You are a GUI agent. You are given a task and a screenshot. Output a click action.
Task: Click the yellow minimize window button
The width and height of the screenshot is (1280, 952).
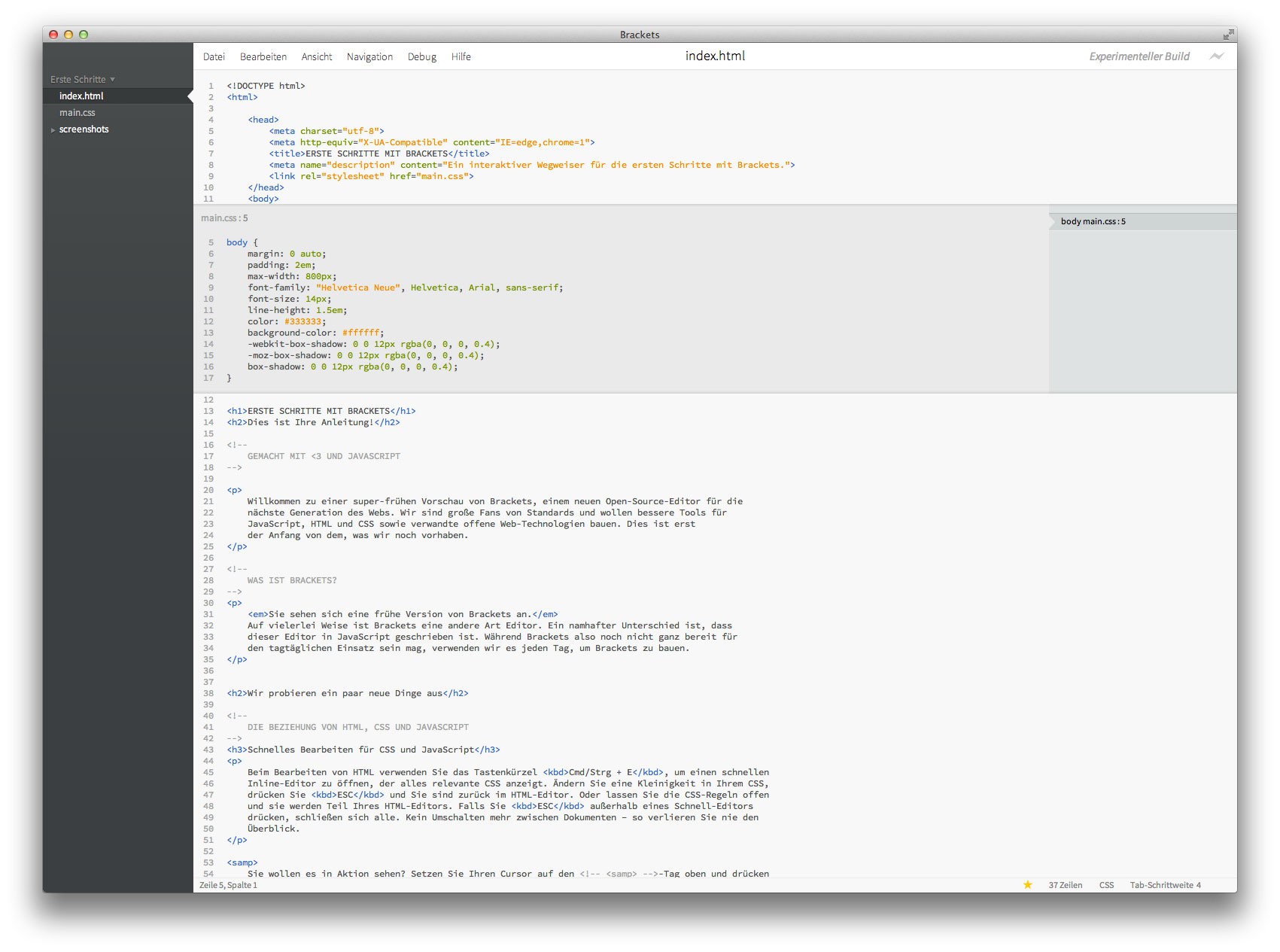pos(68,35)
